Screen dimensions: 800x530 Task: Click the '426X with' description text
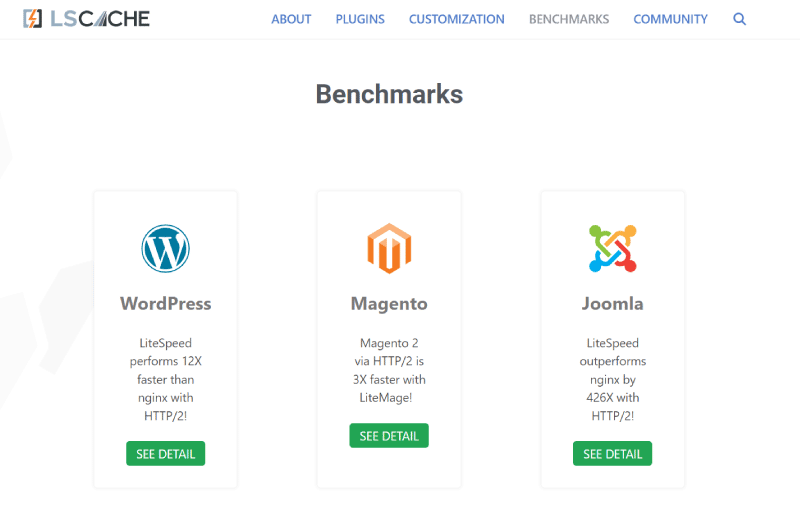click(613, 397)
